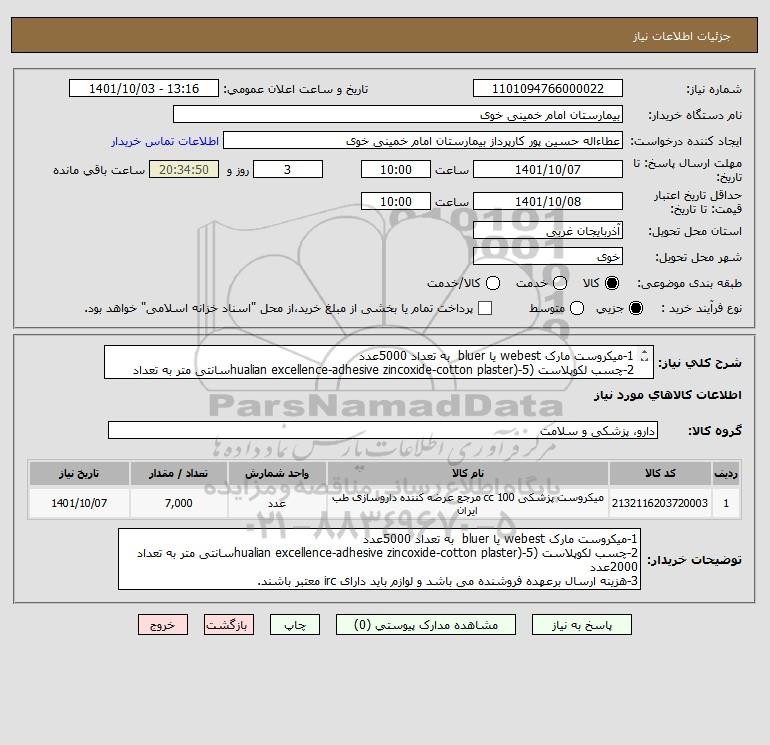Click the price validity date 1401/10/08 field

click(x=548, y=201)
